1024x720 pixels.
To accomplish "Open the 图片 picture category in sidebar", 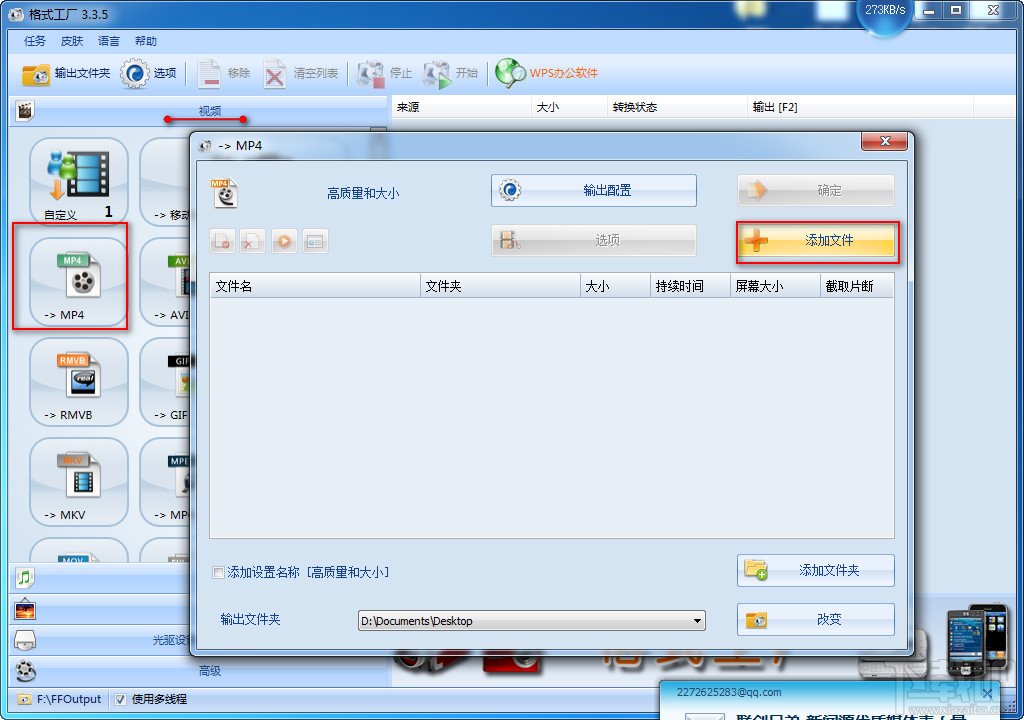I will click(x=24, y=608).
